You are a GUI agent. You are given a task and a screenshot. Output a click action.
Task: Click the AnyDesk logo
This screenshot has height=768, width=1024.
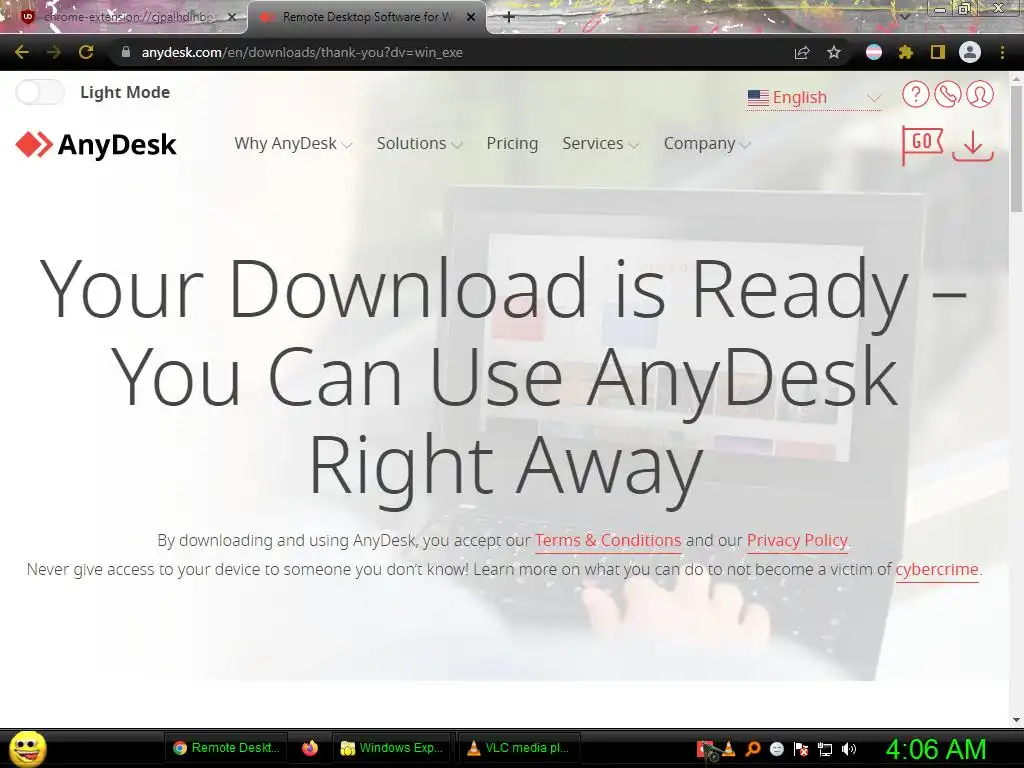click(x=96, y=144)
